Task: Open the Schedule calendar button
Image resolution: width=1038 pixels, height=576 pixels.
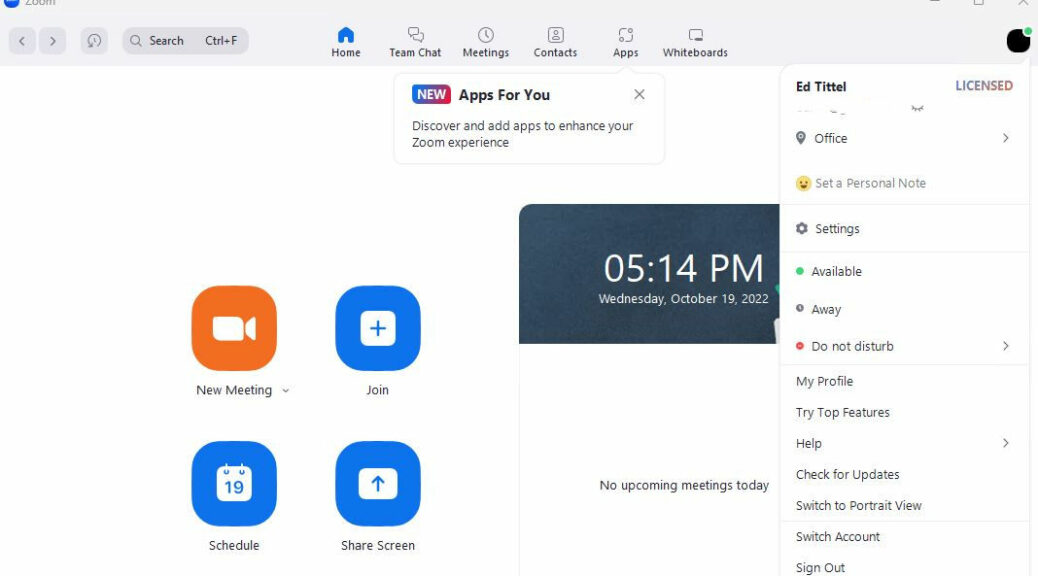Action: [x=234, y=484]
